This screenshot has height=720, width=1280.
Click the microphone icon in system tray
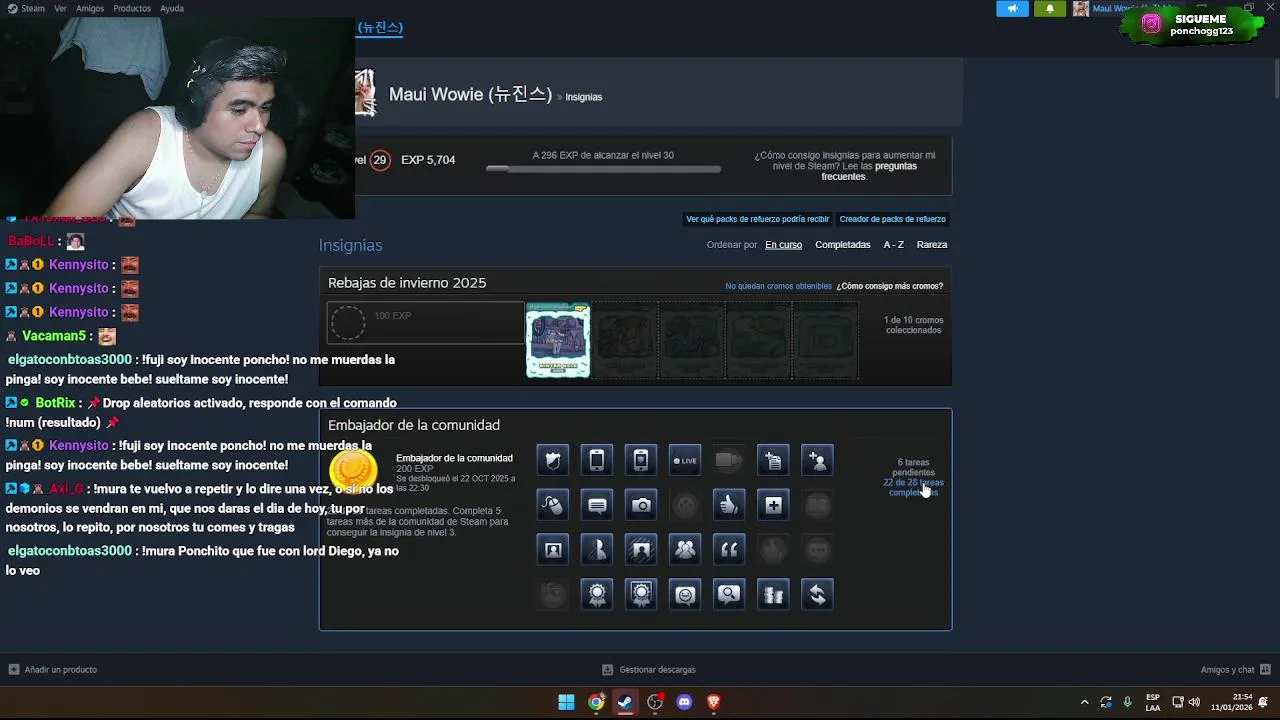[x=1128, y=702]
